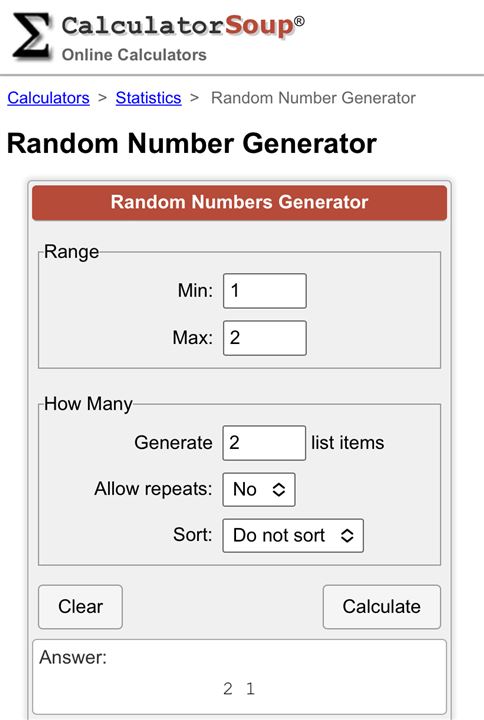Expand the Sort dropdown showing Do not sort
Viewport: 484px width, 720px height.
pos(293,535)
